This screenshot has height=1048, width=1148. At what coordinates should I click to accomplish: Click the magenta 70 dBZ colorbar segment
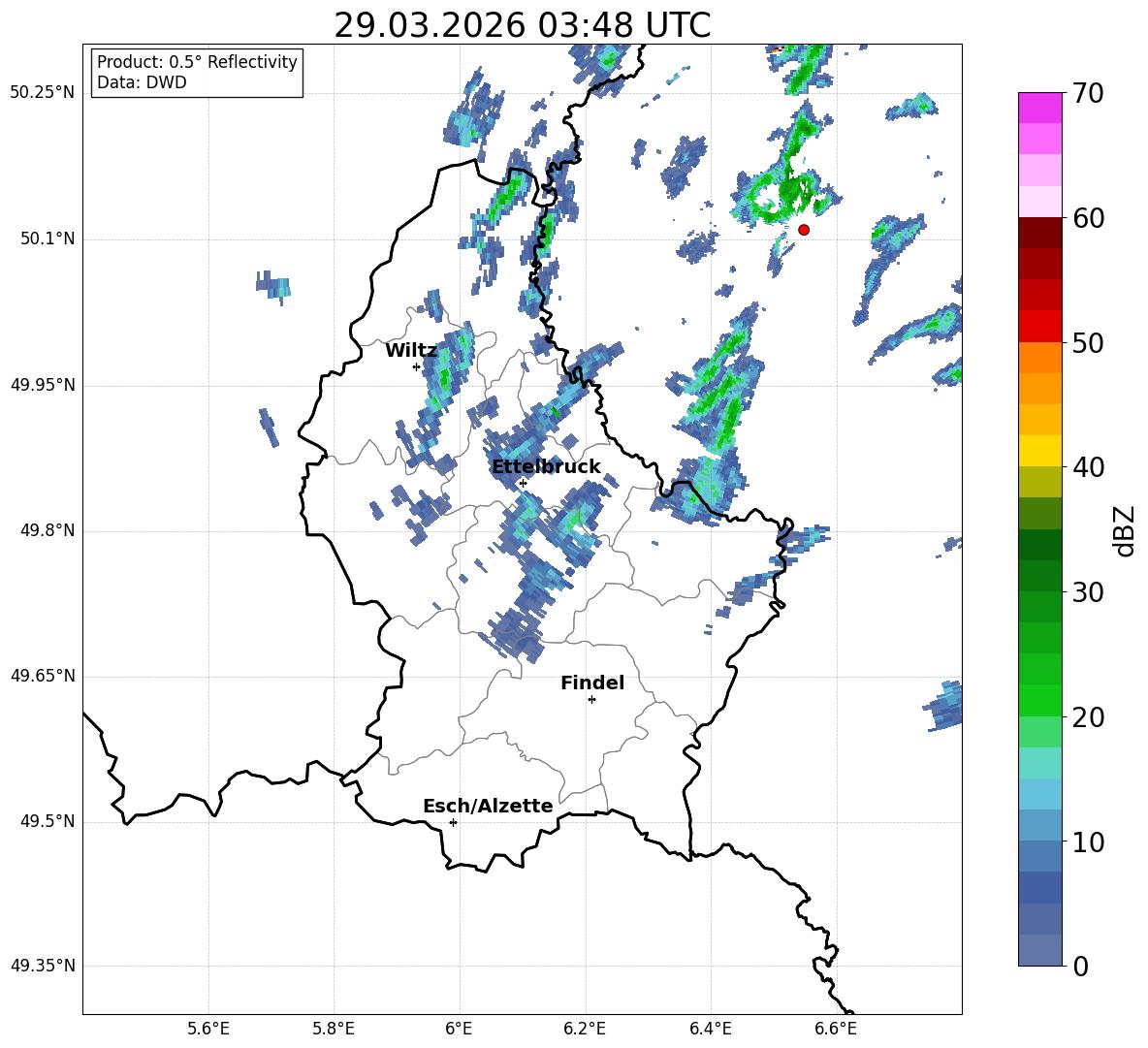coord(1039,108)
